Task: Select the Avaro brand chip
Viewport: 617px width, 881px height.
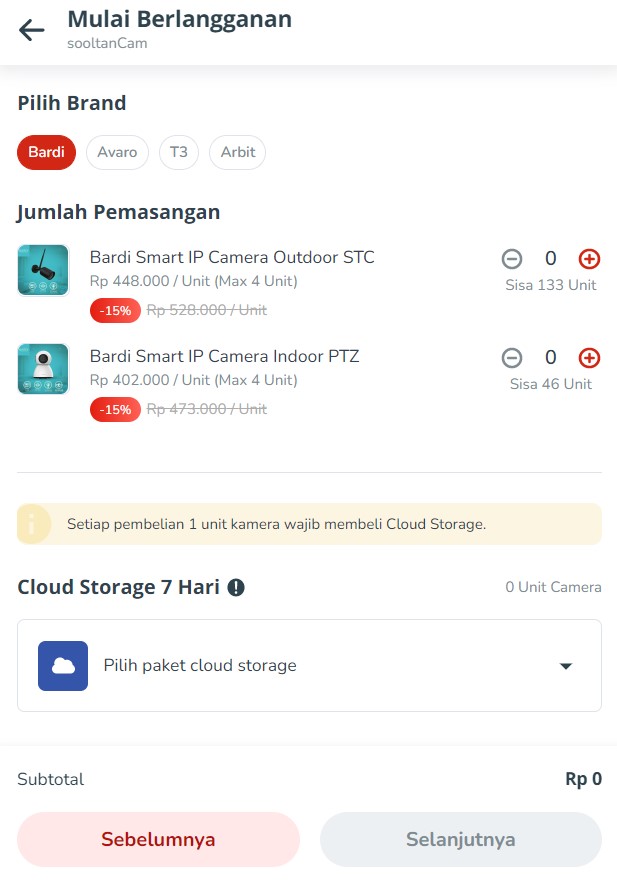Action: tap(117, 152)
